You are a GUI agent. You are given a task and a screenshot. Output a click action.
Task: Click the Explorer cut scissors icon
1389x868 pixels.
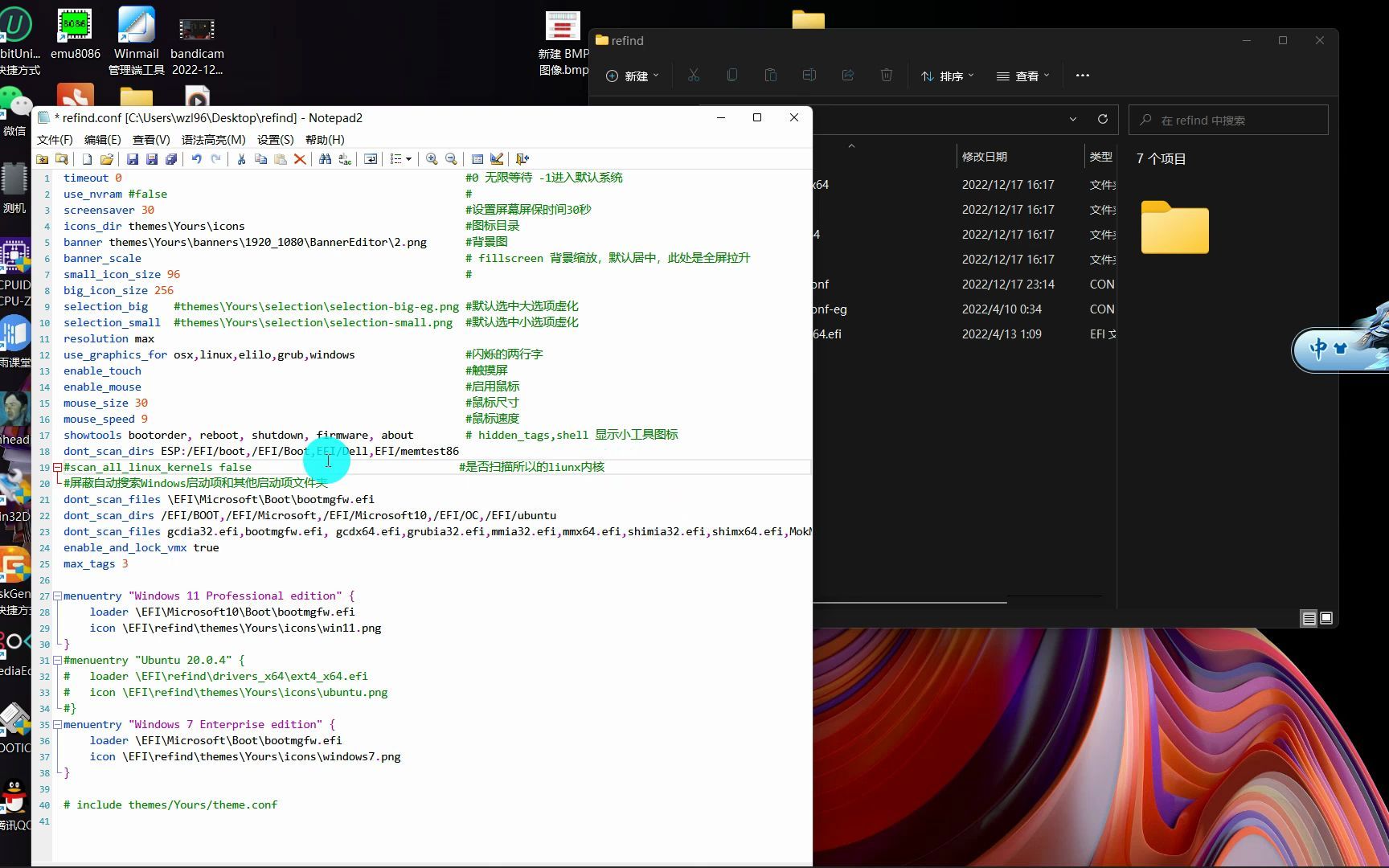(x=694, y=76)
